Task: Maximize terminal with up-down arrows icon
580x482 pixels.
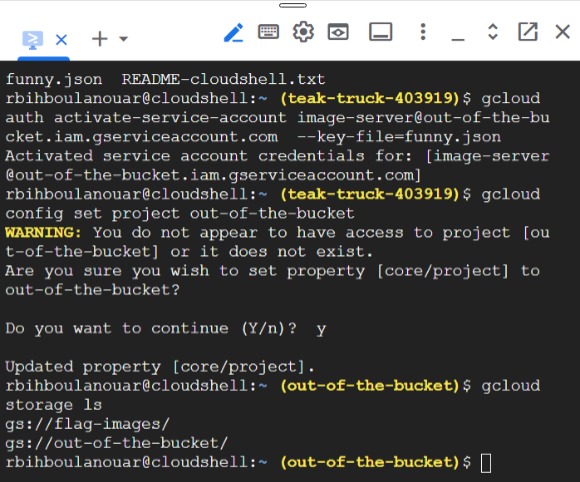Action: pos(493,32)
